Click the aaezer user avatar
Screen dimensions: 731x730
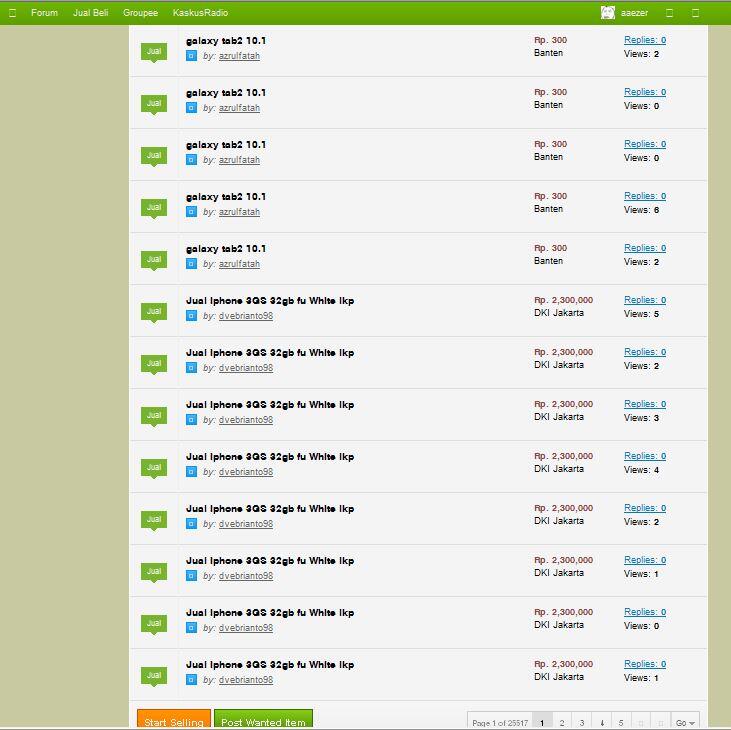pyautogui.click(x=607, y=13)
